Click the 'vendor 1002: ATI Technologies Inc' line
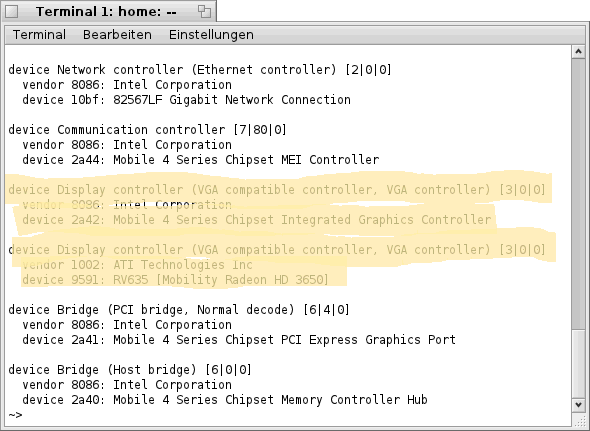 click(x=137, y=265)
